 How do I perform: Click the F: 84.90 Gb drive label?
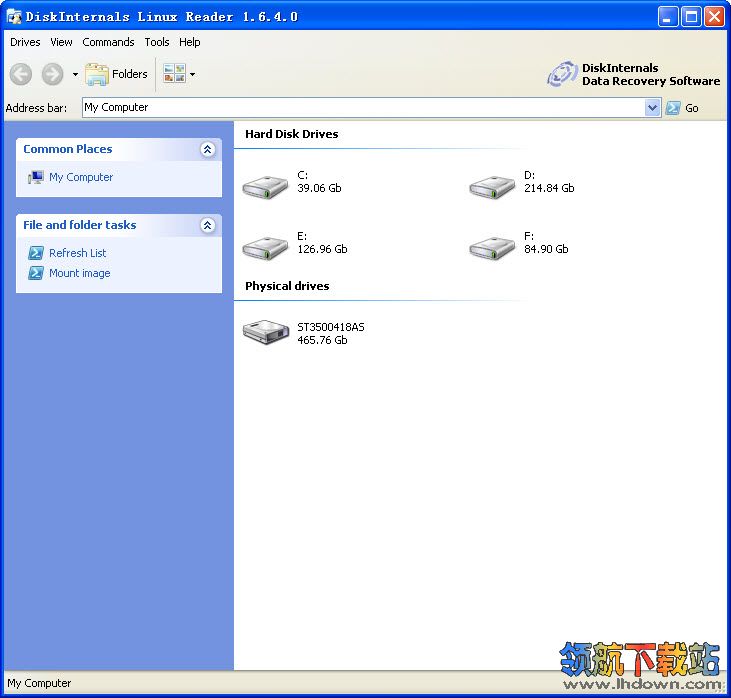pos(546,243)
